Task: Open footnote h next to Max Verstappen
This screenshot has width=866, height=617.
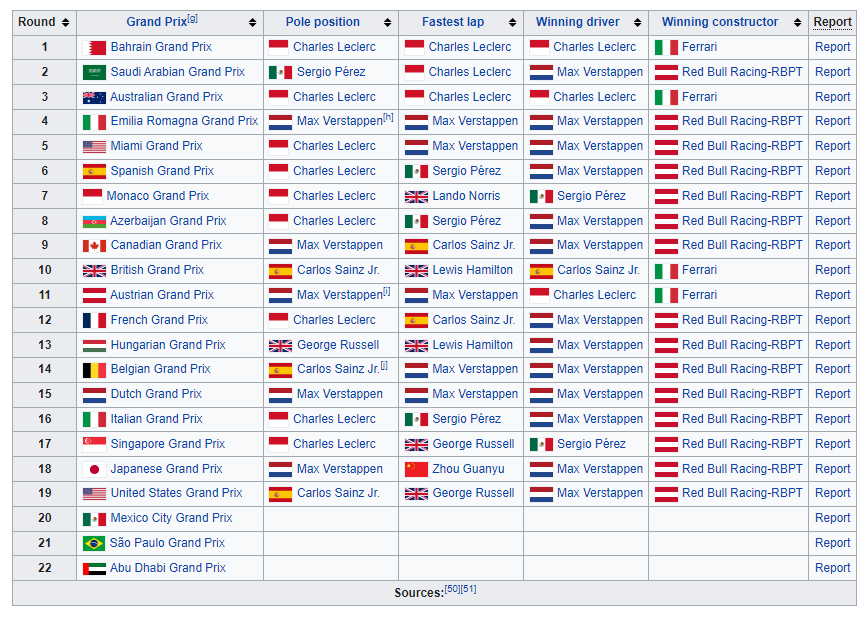Action: coord(388,118)
